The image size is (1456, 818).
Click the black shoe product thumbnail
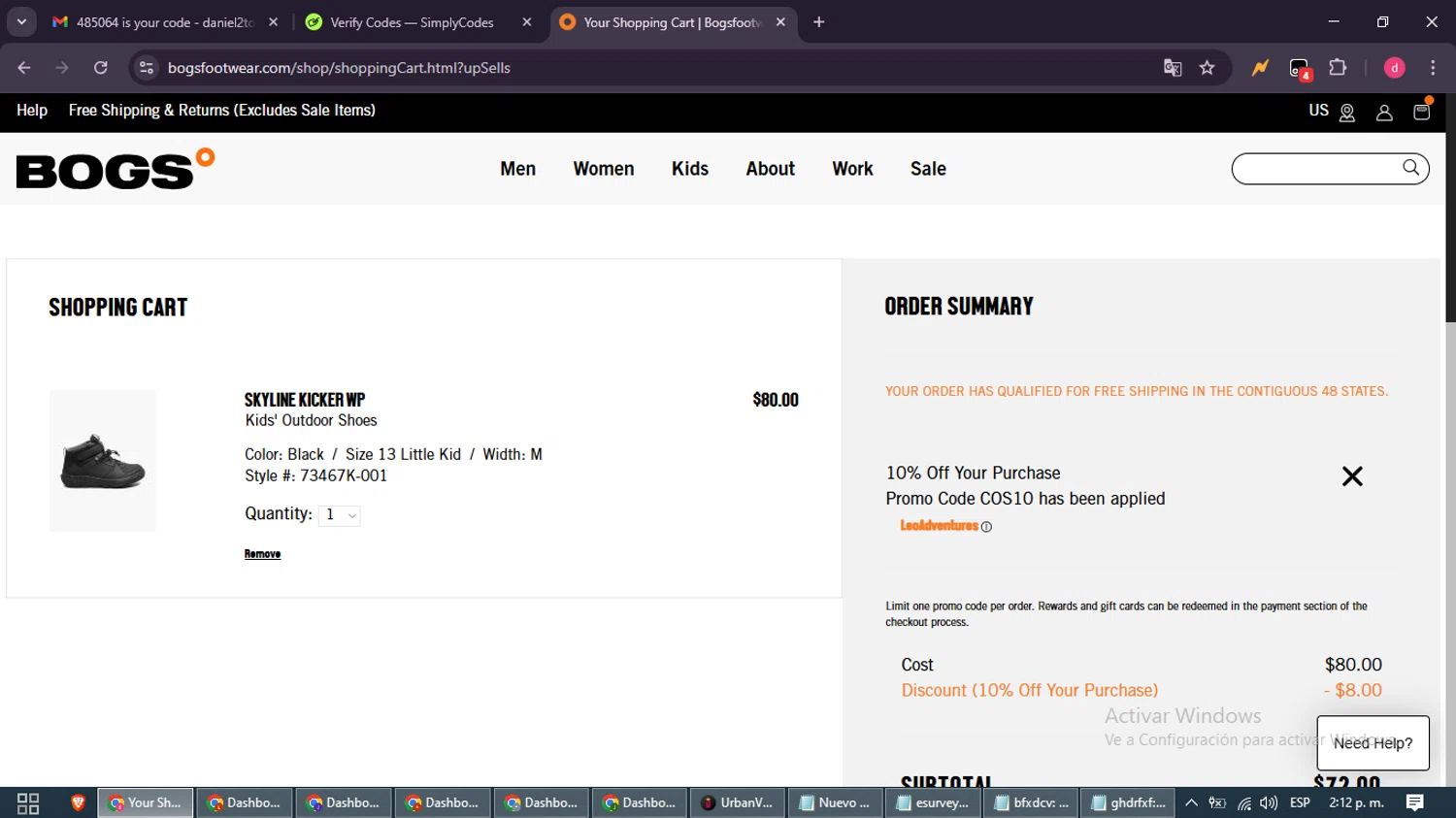103,461
